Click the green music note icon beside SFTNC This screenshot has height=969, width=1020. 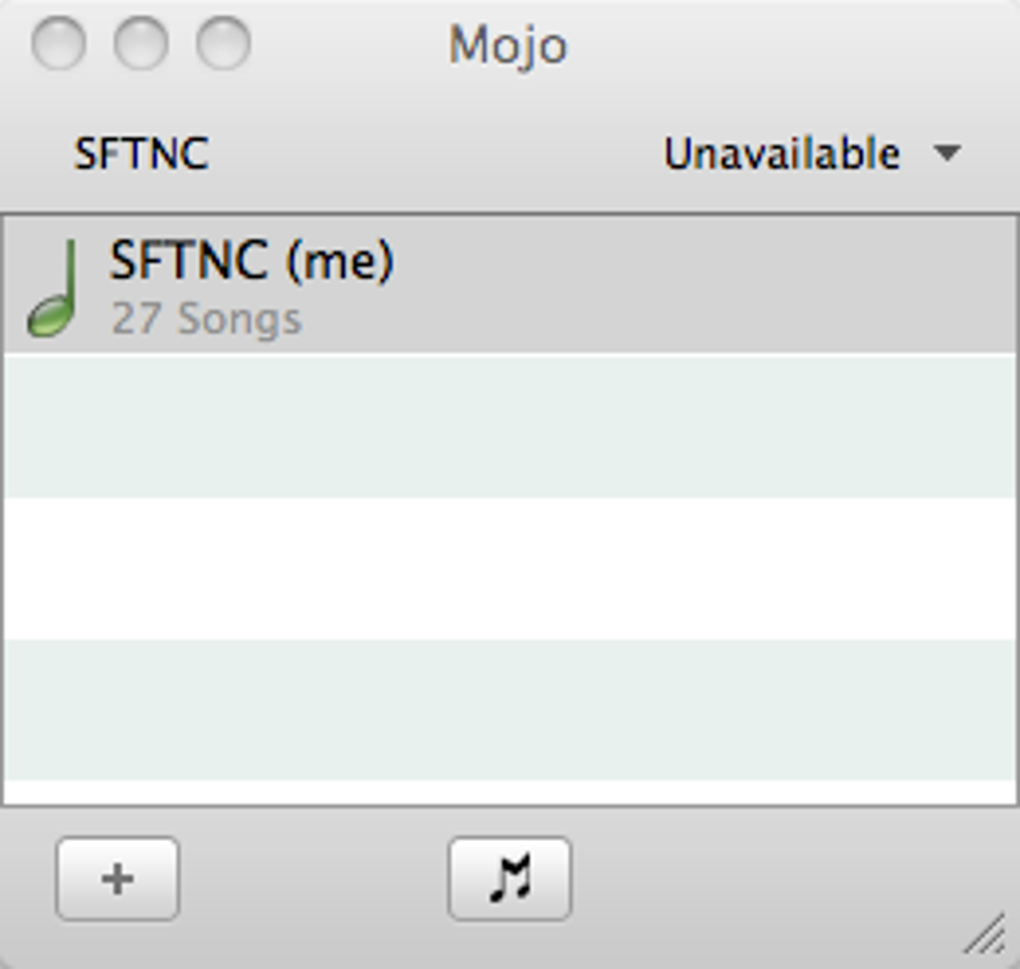click(x=53, y=289)
